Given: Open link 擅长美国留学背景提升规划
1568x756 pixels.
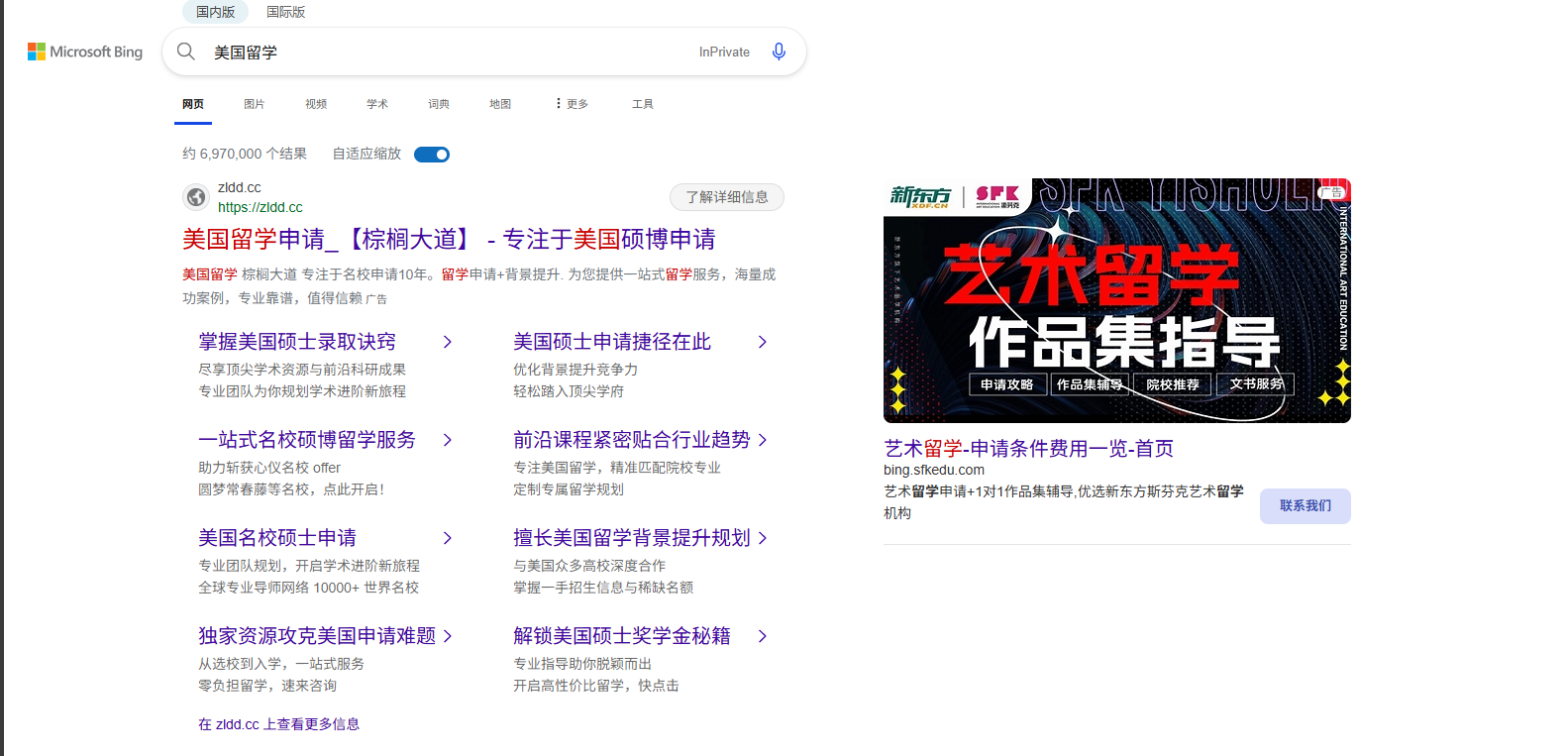Looking at the screenshot, I should (x=632, y=538).
